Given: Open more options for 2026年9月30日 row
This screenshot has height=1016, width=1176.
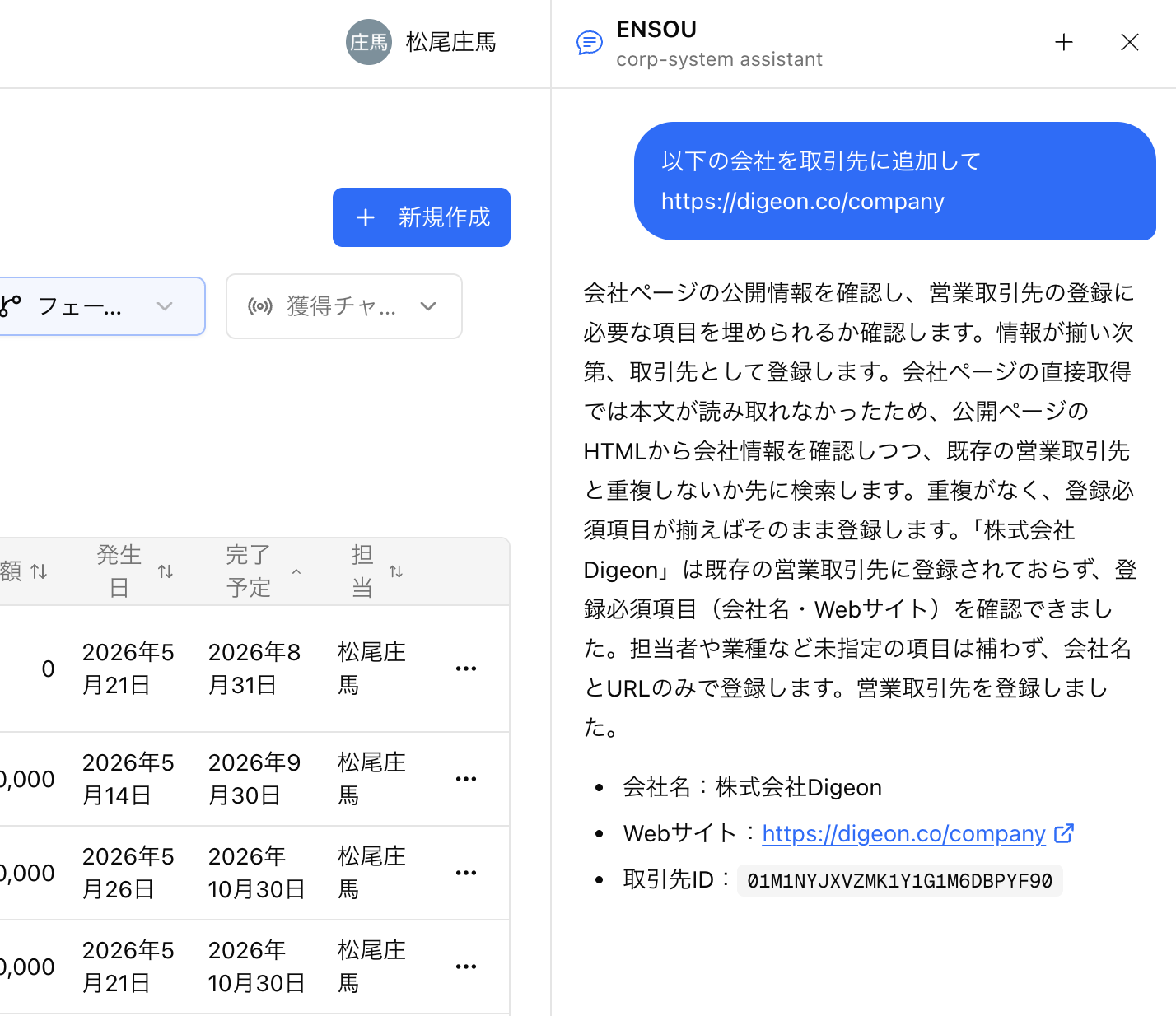Looking at the screenshot, I should [x=466, y=779].
